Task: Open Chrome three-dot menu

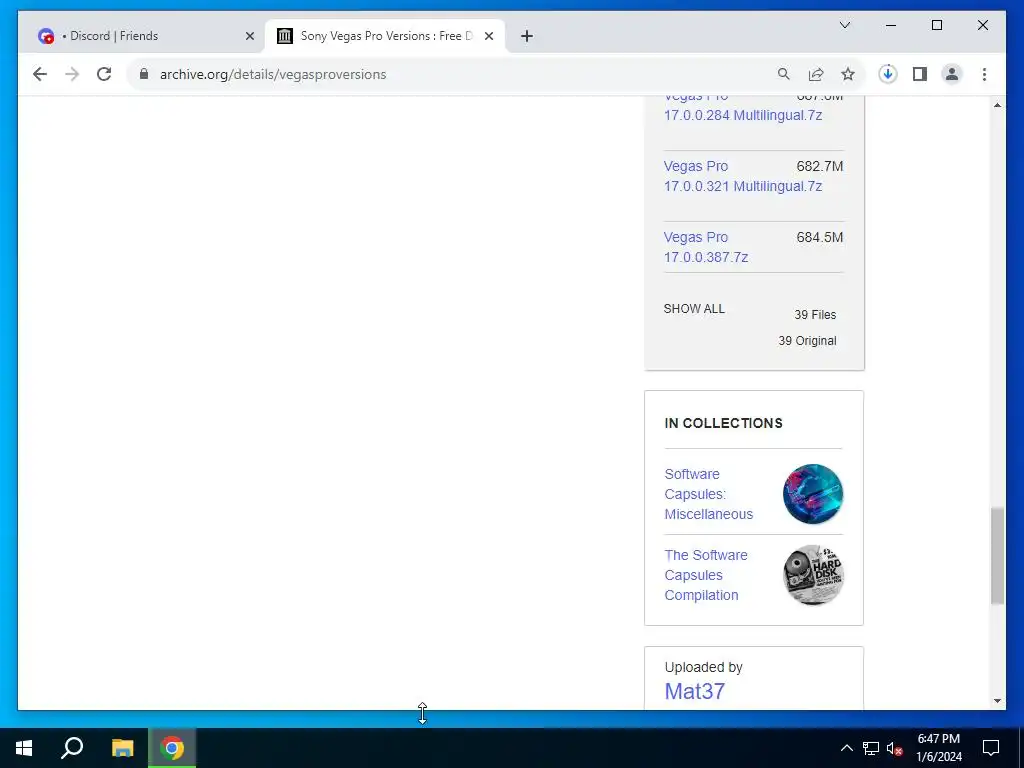Action: (x=984, y=74)
